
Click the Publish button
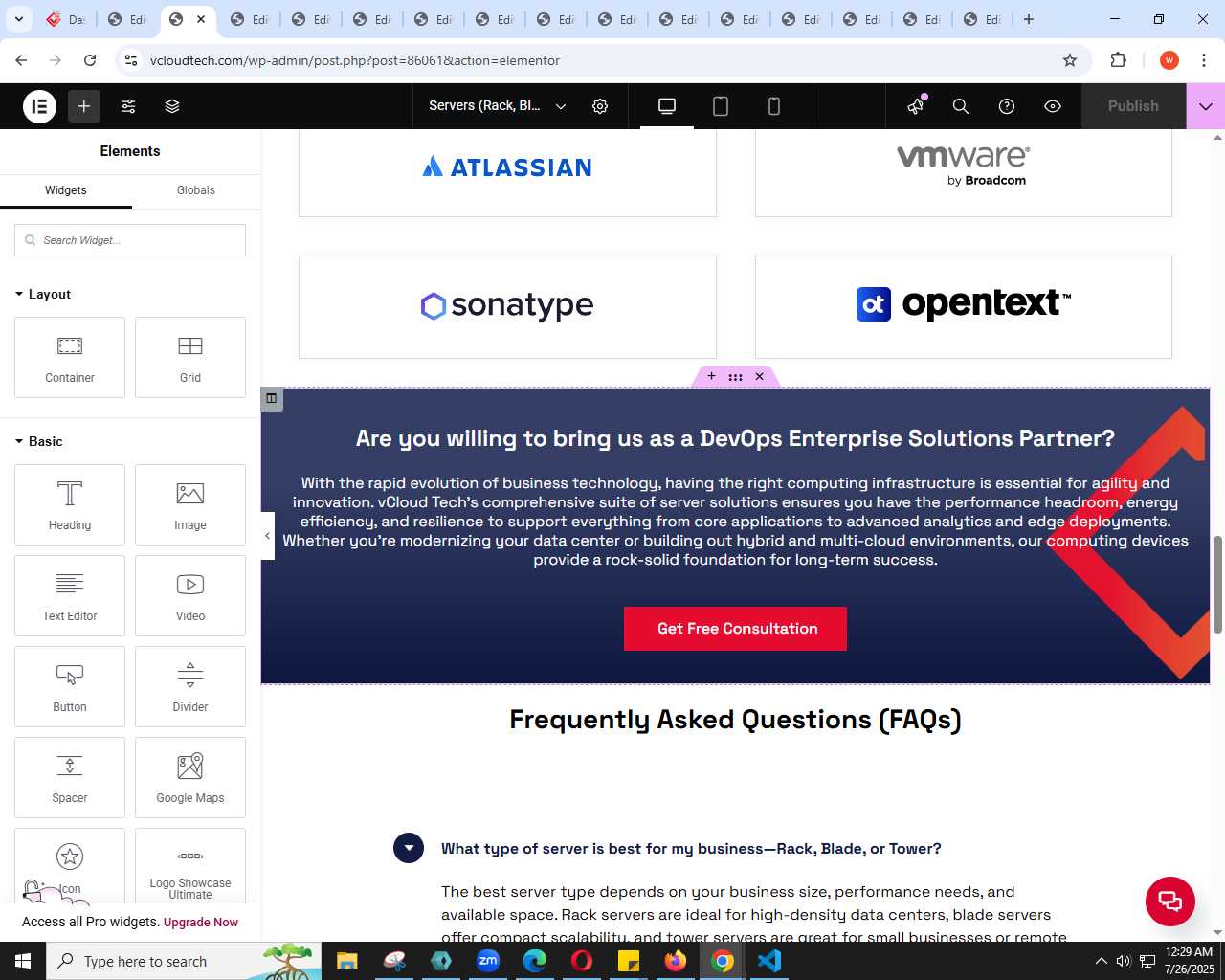pyautogui.click(x=1133, y=106)
